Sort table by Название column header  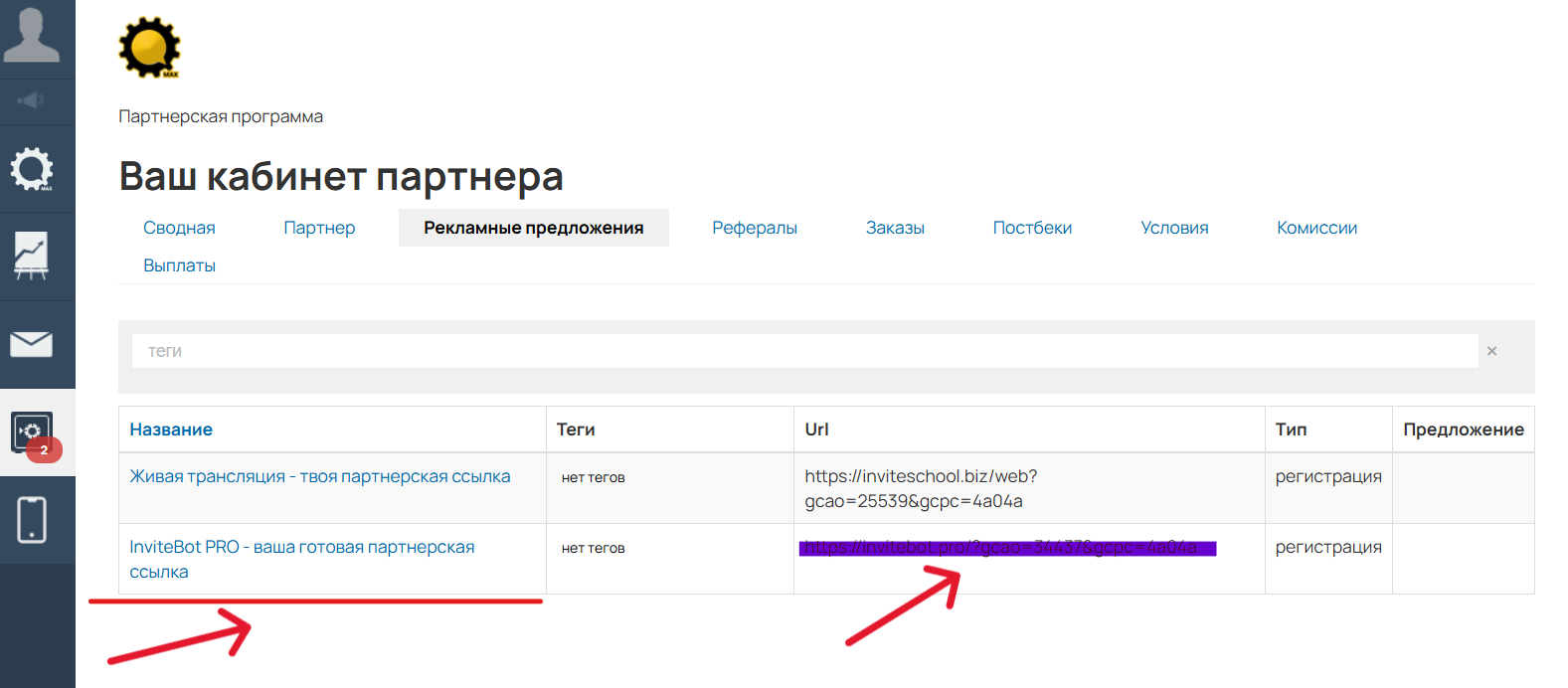click(171, 430)
